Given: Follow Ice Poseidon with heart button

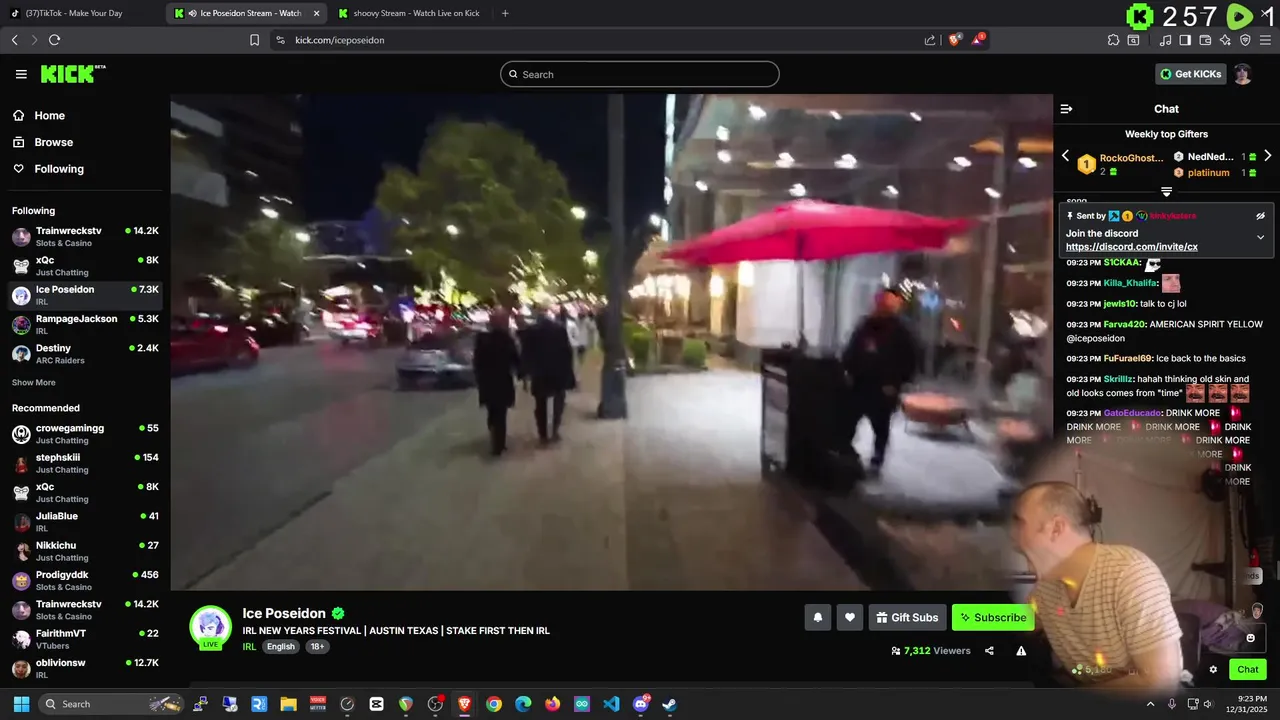Looking at the screenshot, I should tap(850, 617).
